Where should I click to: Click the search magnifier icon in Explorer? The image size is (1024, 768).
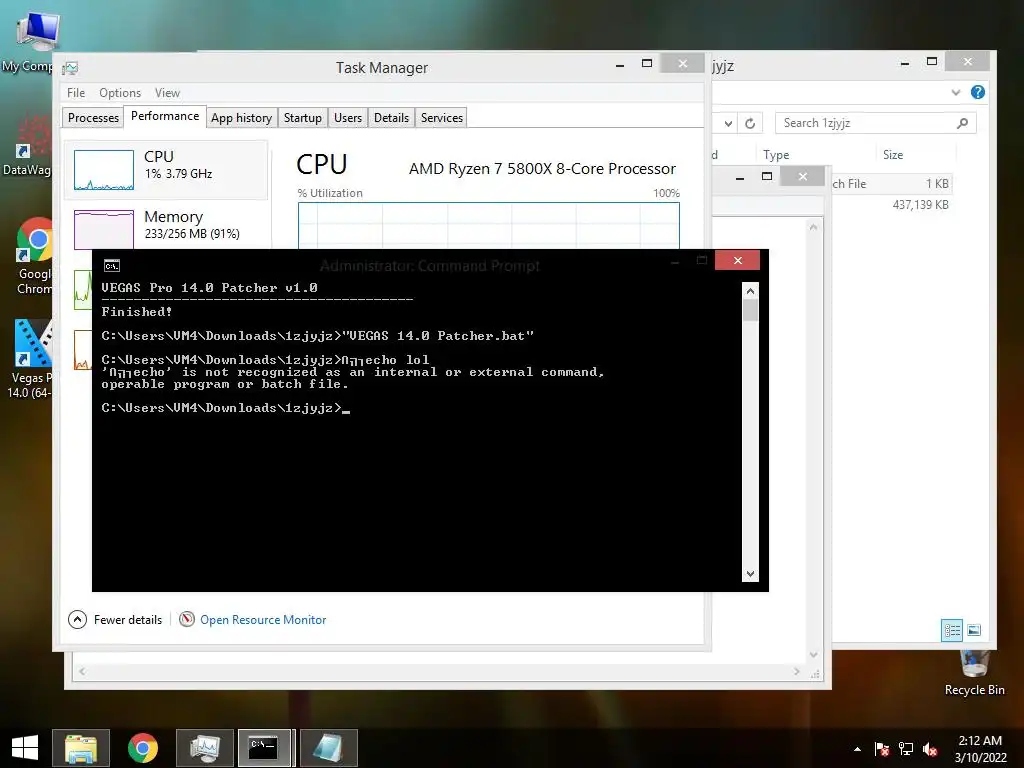962,123
